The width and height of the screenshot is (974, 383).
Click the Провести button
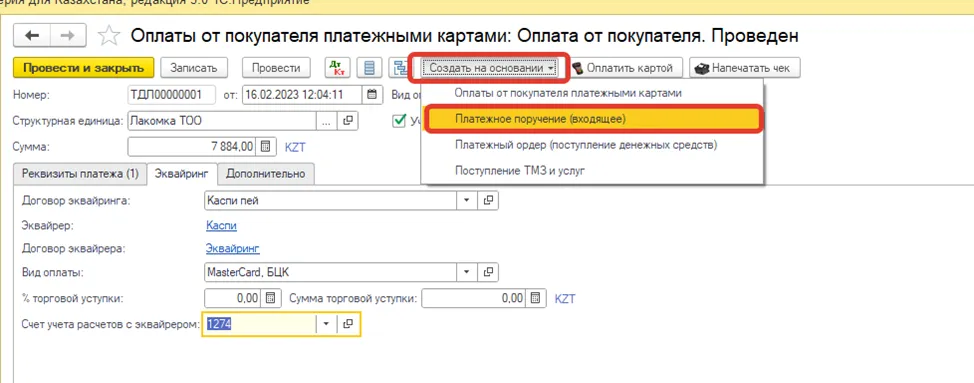point(276,68)
